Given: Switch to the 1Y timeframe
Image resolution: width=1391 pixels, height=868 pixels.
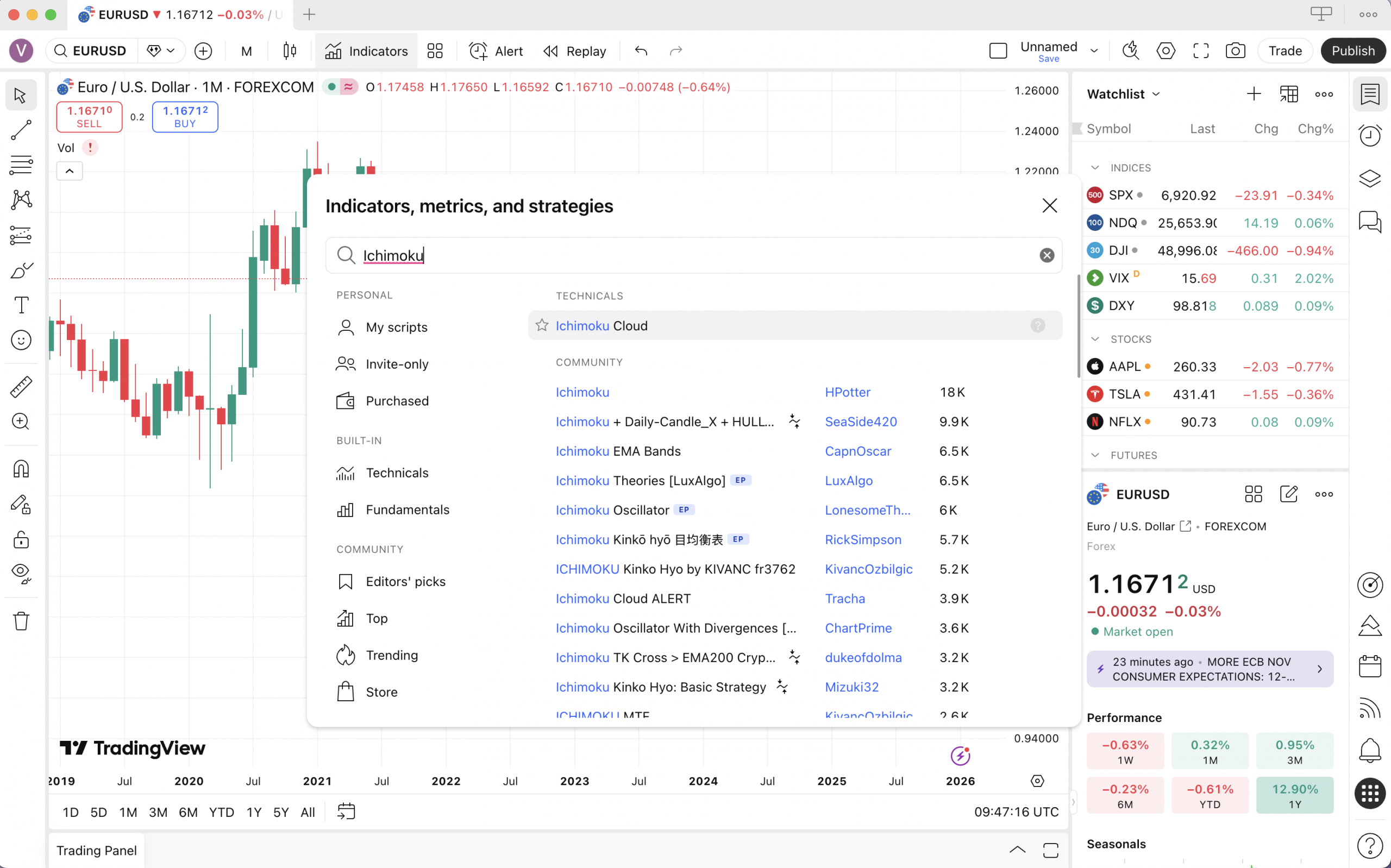Looking at the screenshot, I should pos(253,812).
